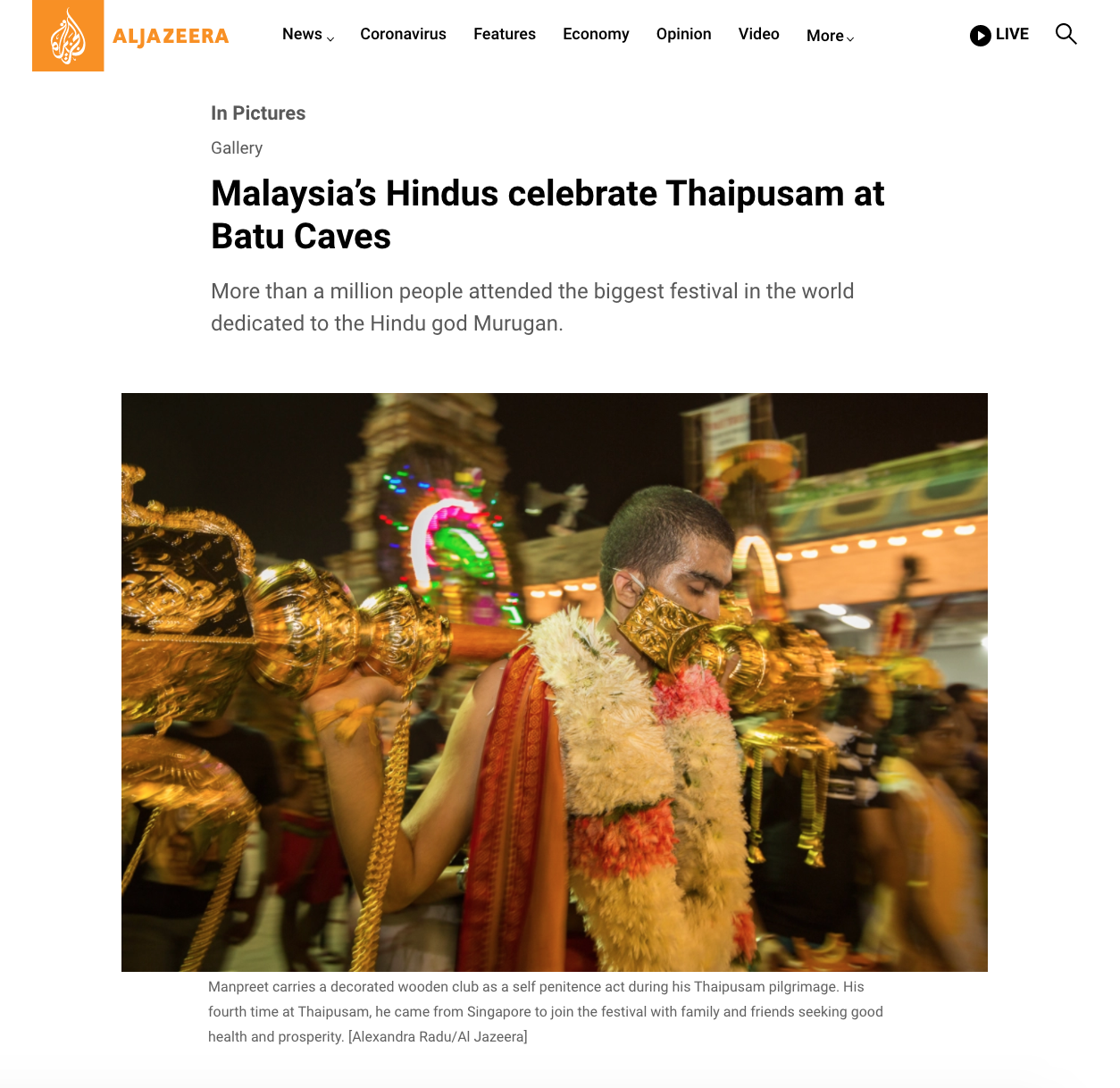Open the Opinion section
This screenshot has width=1120, height=1088.
click(683, 34)
